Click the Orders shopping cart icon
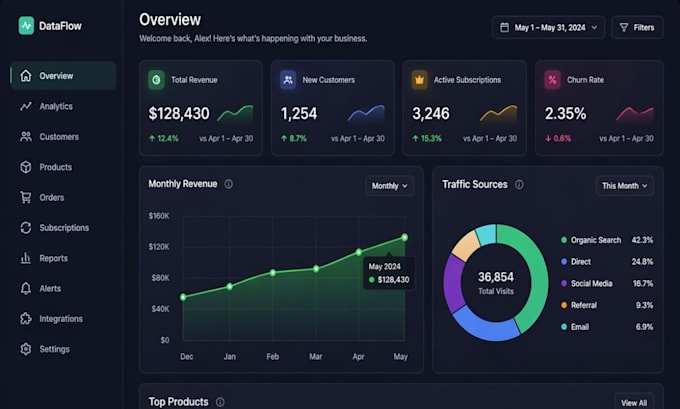680x409 pixels. coord(26,197)
